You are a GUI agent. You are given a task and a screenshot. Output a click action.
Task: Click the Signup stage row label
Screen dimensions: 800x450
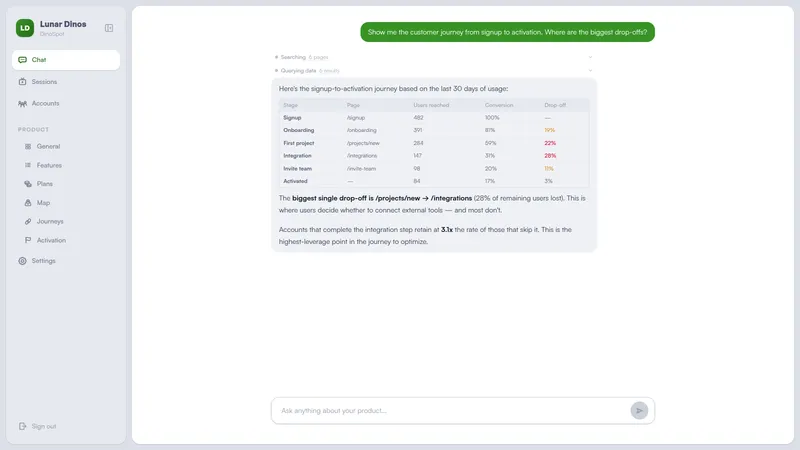tap(292, 118)
